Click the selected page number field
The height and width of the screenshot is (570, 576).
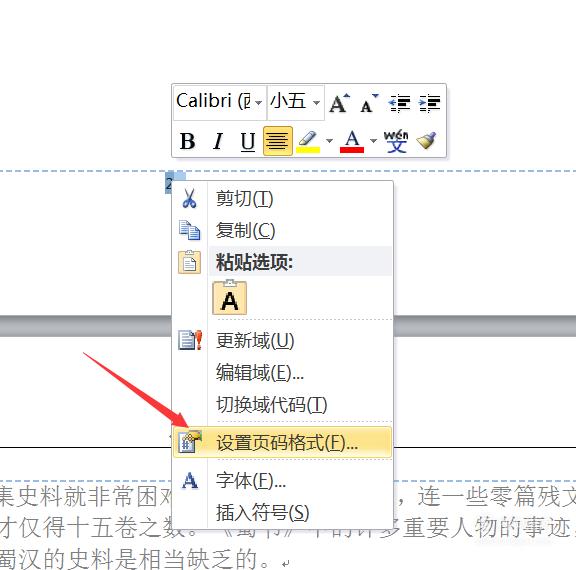click(169, 183)
